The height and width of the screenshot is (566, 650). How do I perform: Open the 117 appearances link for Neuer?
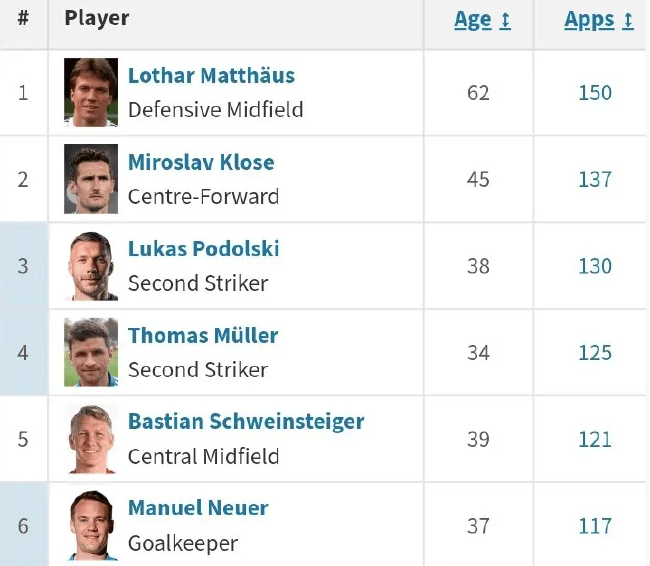(x=595, y=526)
